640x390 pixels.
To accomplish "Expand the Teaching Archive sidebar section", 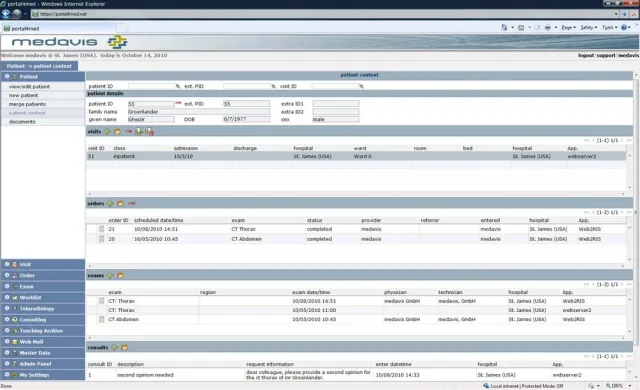I will (x=43, y=330).
